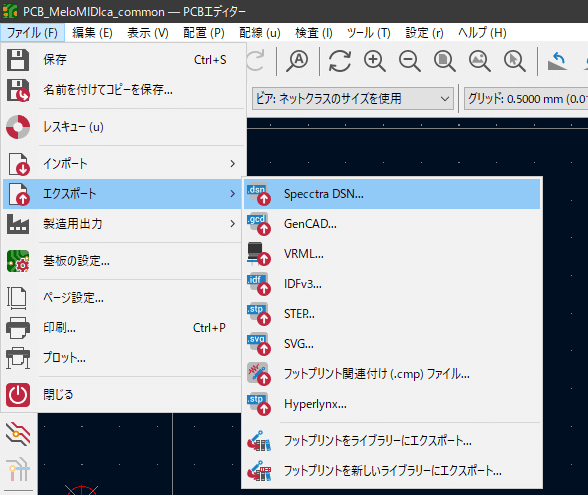The height and width of the screenshot is (495, 588).
Task: Click the Zoom to objects icon
Action: pos(480,61)
